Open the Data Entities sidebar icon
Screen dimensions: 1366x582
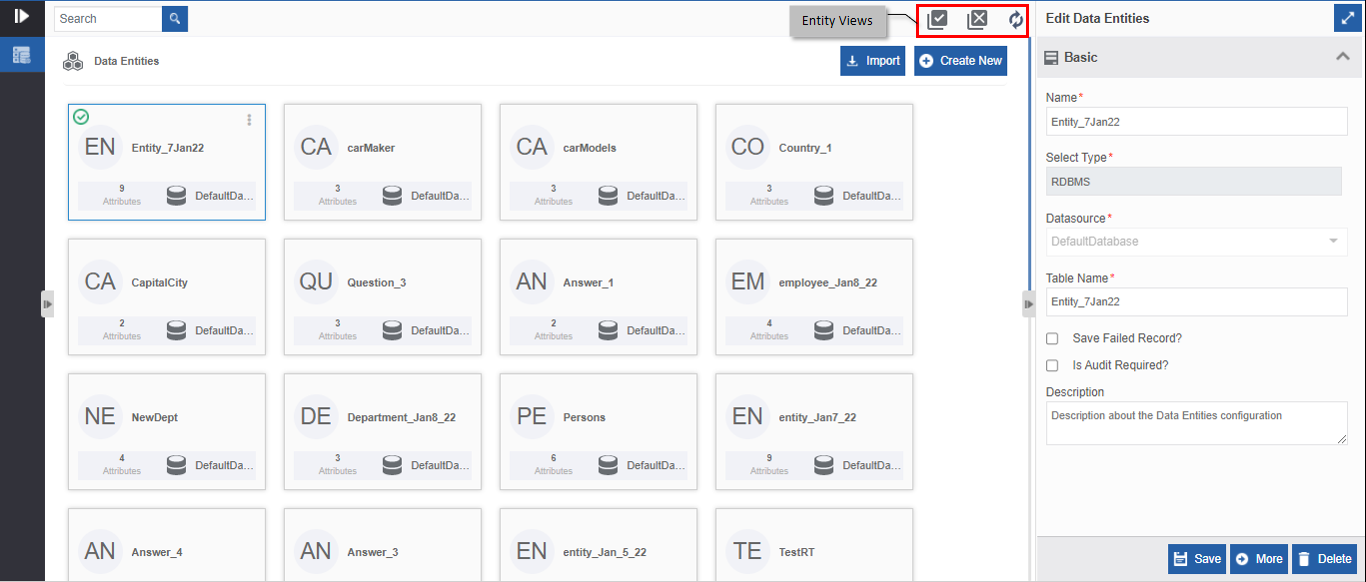point(22,55)
